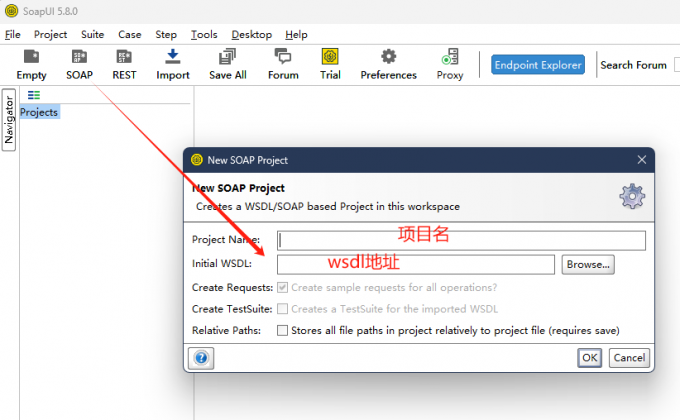Click the "Relative Paths:" label

point(226,331)
